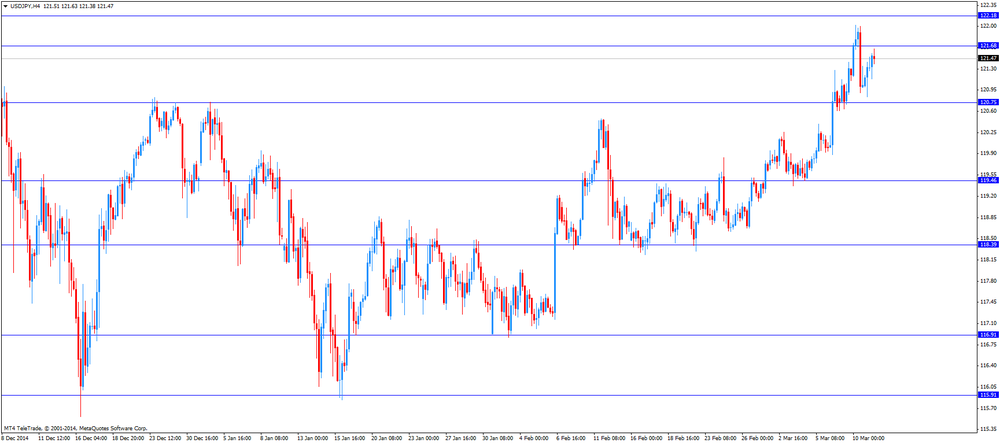Click the 122.00 price scale value
This screenshot has width=1000, height=443.
(x=989, y=26)
